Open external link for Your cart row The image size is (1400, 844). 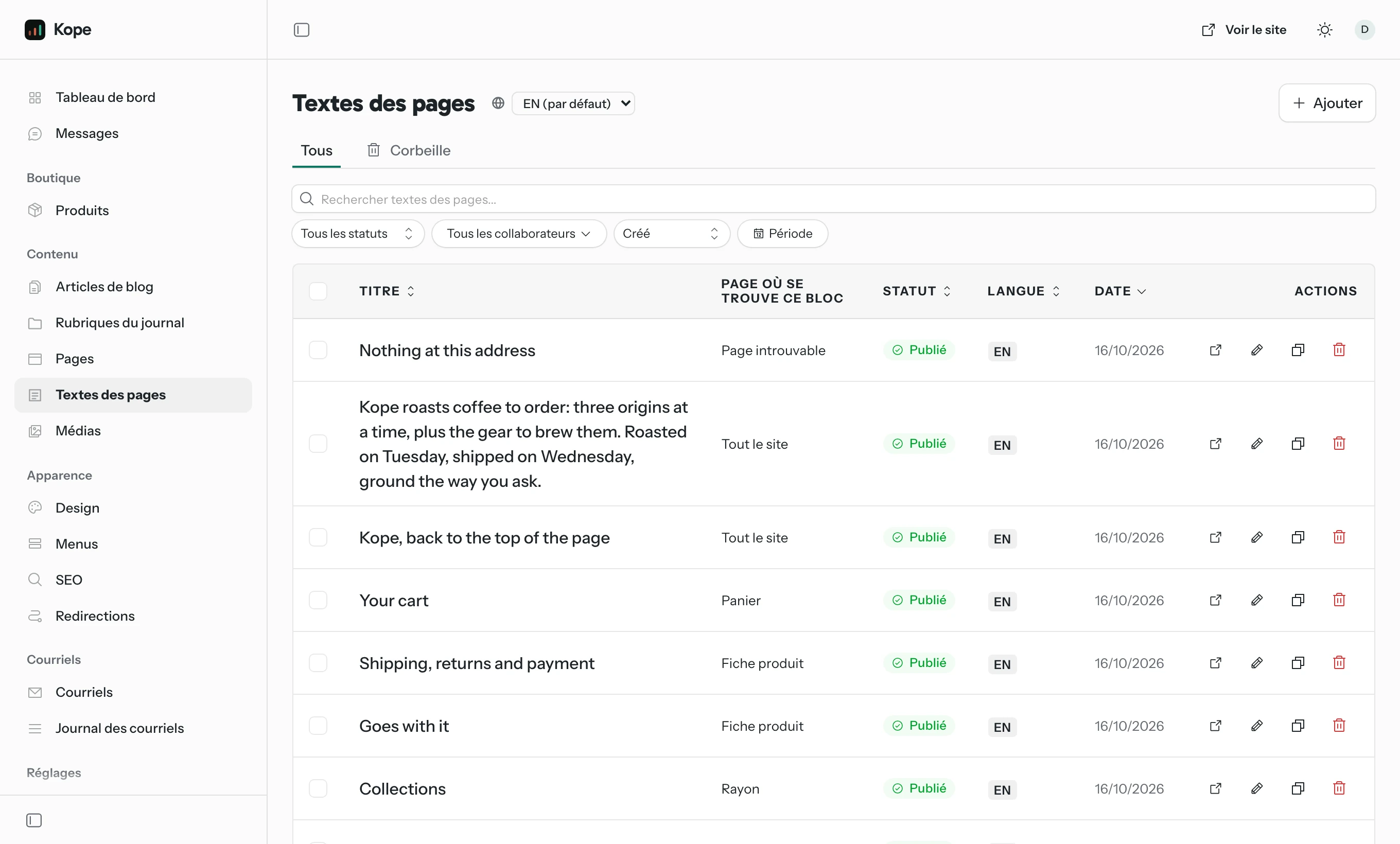1215,601
